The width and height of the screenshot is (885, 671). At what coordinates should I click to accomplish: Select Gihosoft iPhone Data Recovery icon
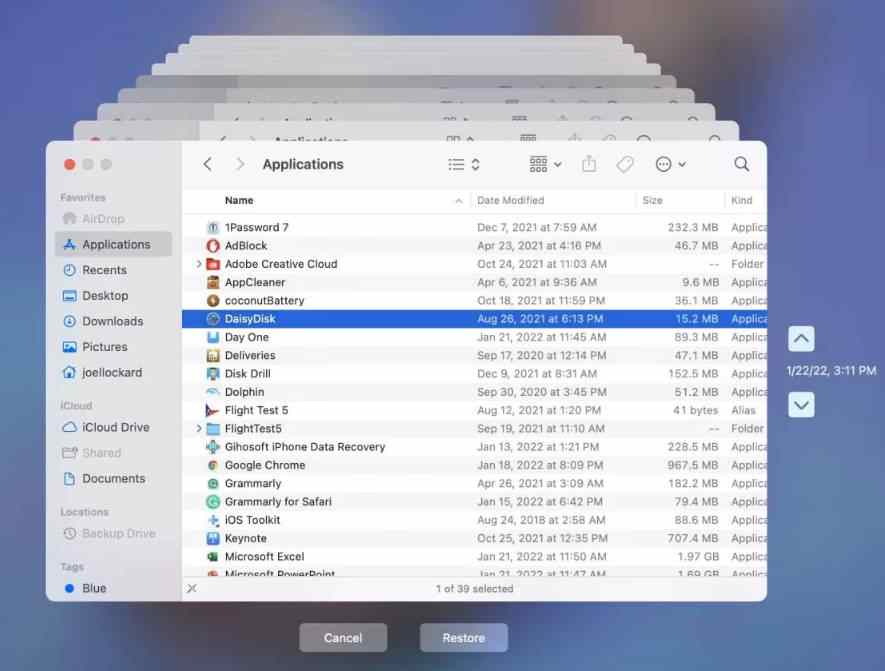[213, 447]
